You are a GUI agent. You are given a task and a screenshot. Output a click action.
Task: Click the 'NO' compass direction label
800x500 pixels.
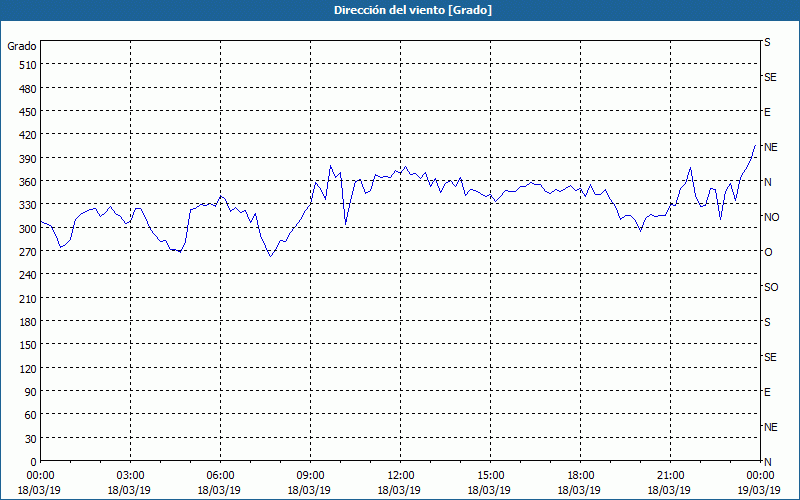[771, 217]
